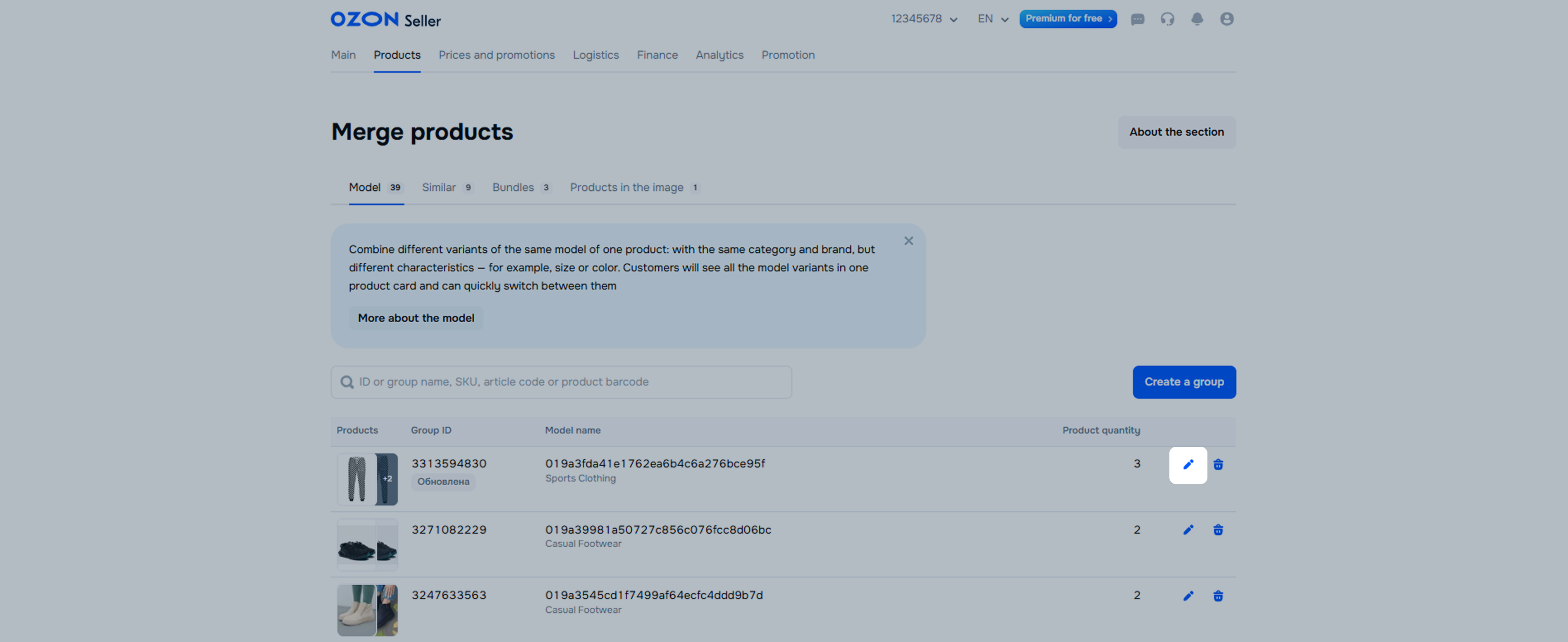
Task: Dismiss the model info banner
Action: pos(908,241)
